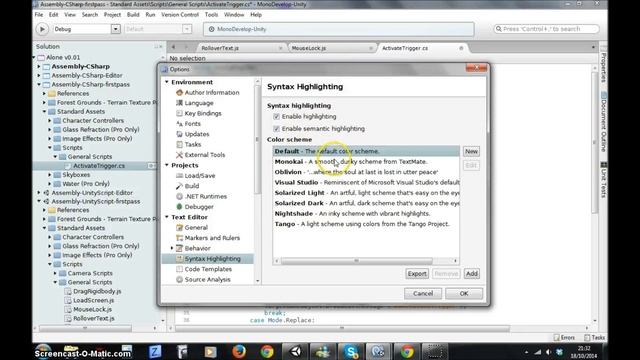Open the Search menu
This screenshot has width=640, height=360.
[x=90, y=15]
